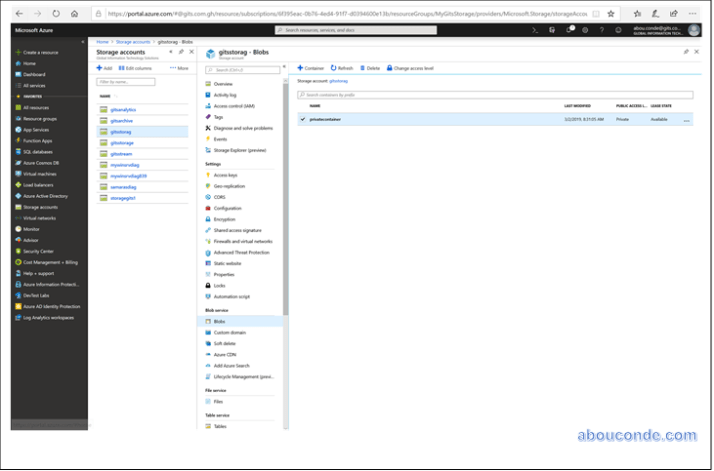Open Firewalls and virtual networks
Screen dimensions: 714x471
point(242,241)
